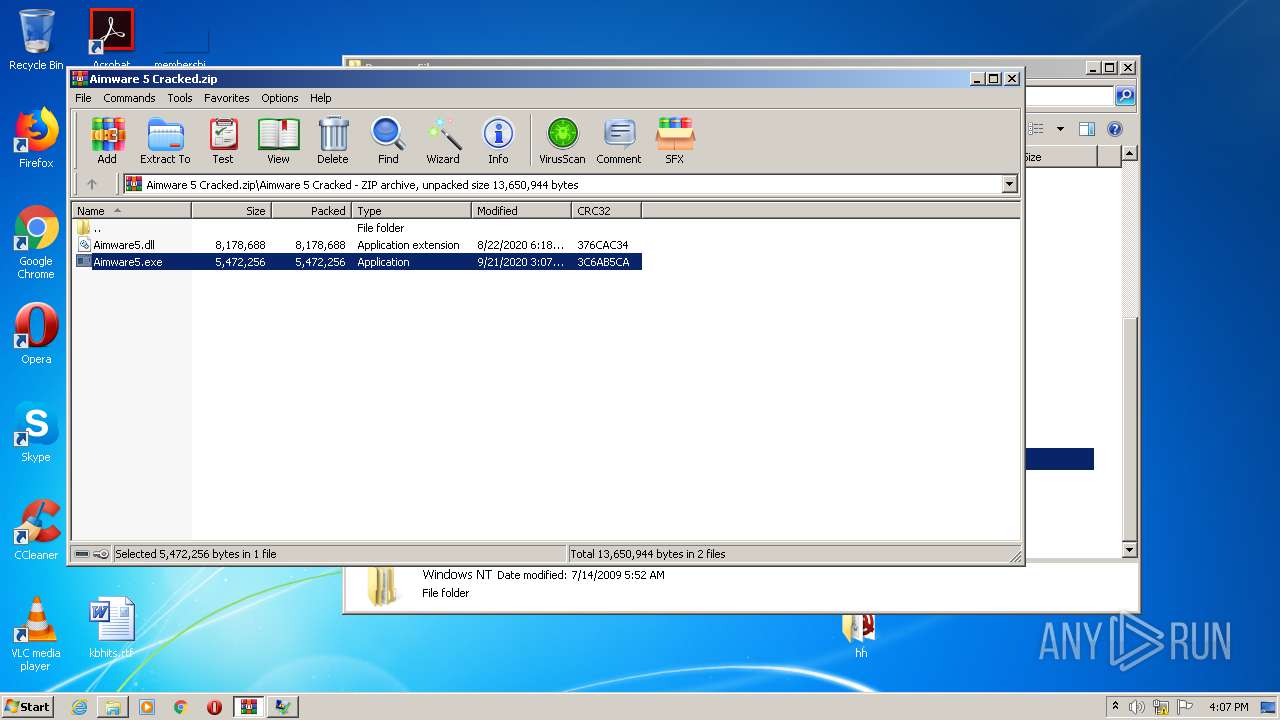Toggle the preview pane icon in Explorer window
Image resolution: width=1280 pixels, height=720 pixels.
click(1087, 129)
